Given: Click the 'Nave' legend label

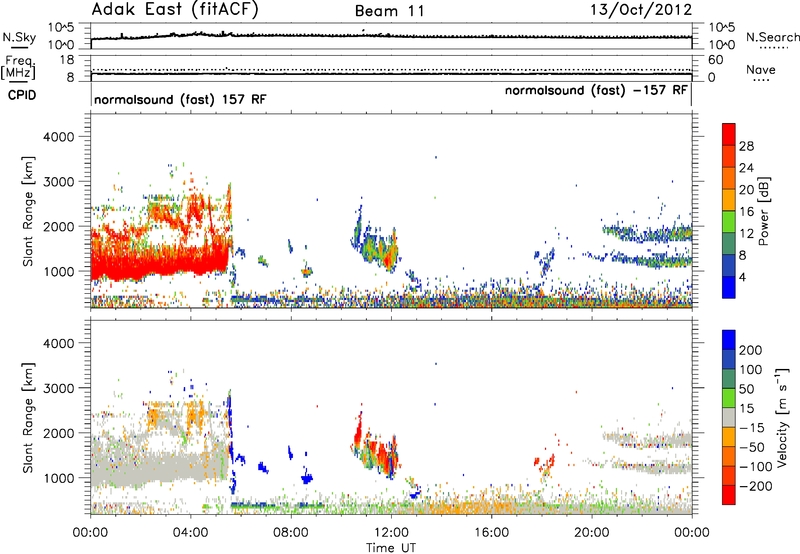Looking at the screenshot, I should coord(760,69).
